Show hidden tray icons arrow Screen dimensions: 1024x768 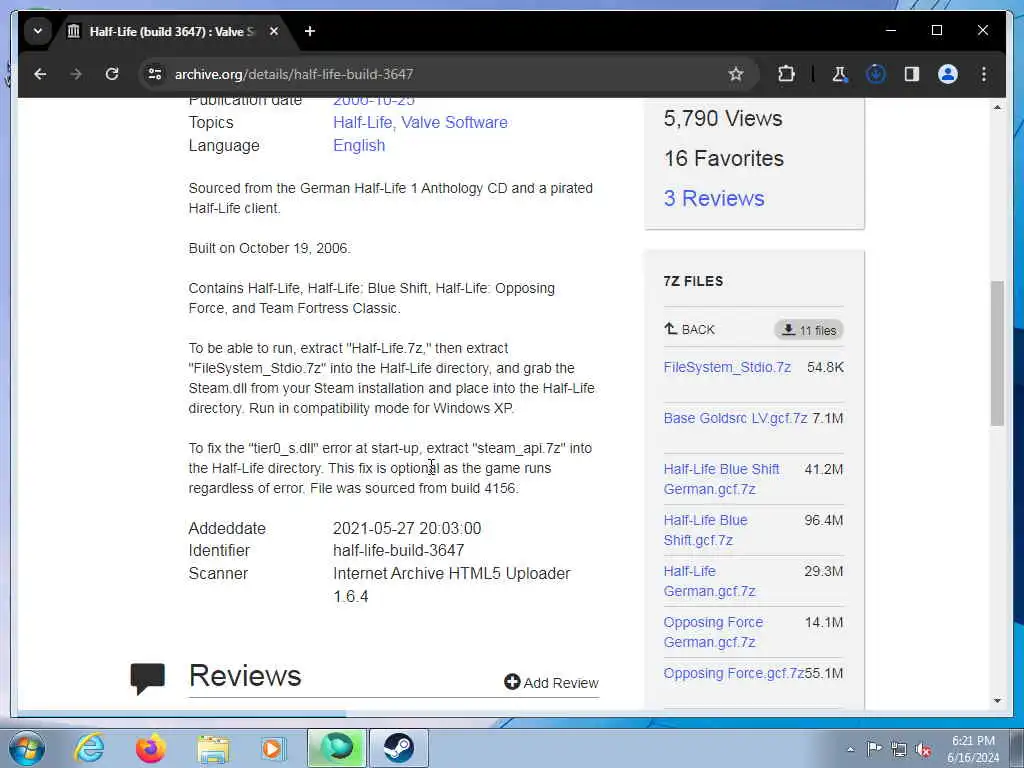[850, 749]
